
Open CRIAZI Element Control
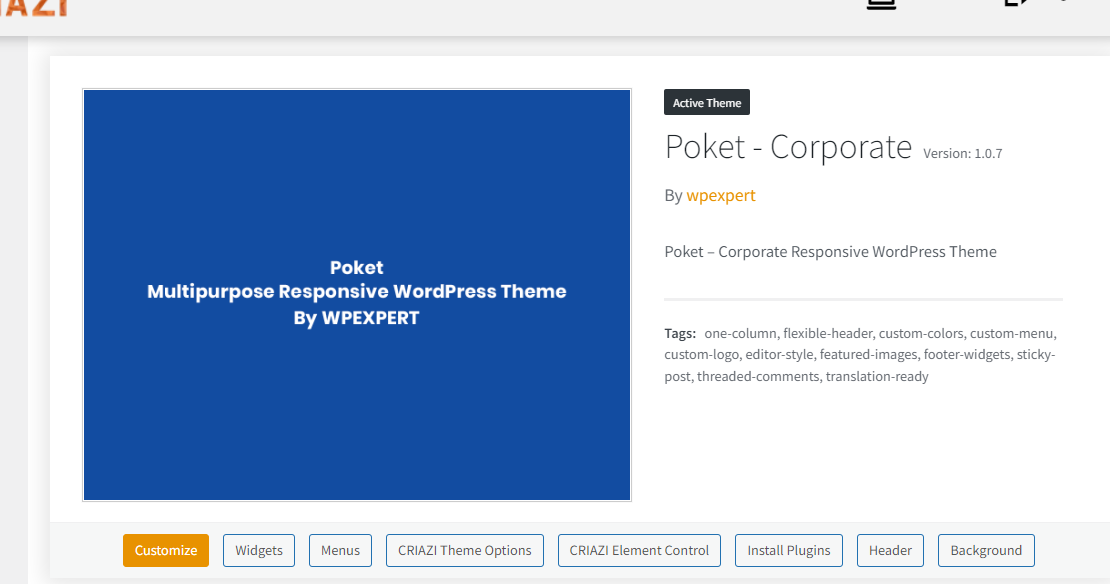[x=639, y=550]
